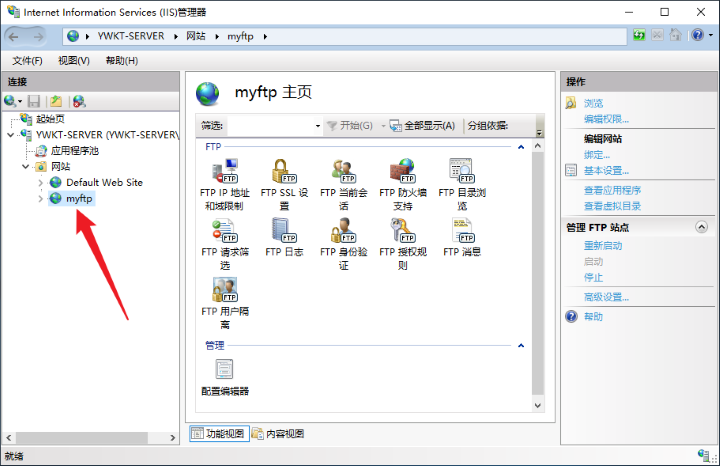The image size is (720, 466).
Task: Open FTP IP address and domain restrictions
Action: coord(225,184)
